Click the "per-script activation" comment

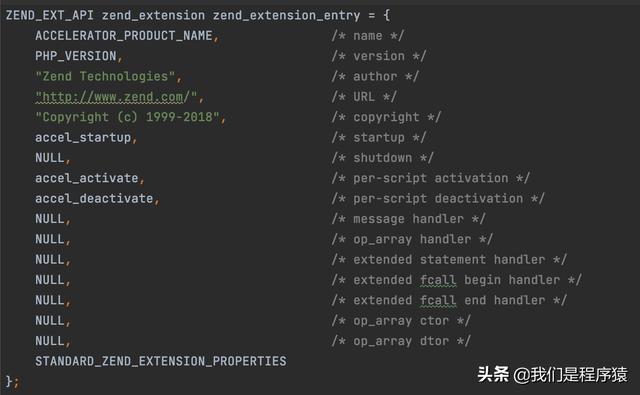coord(431,178)
